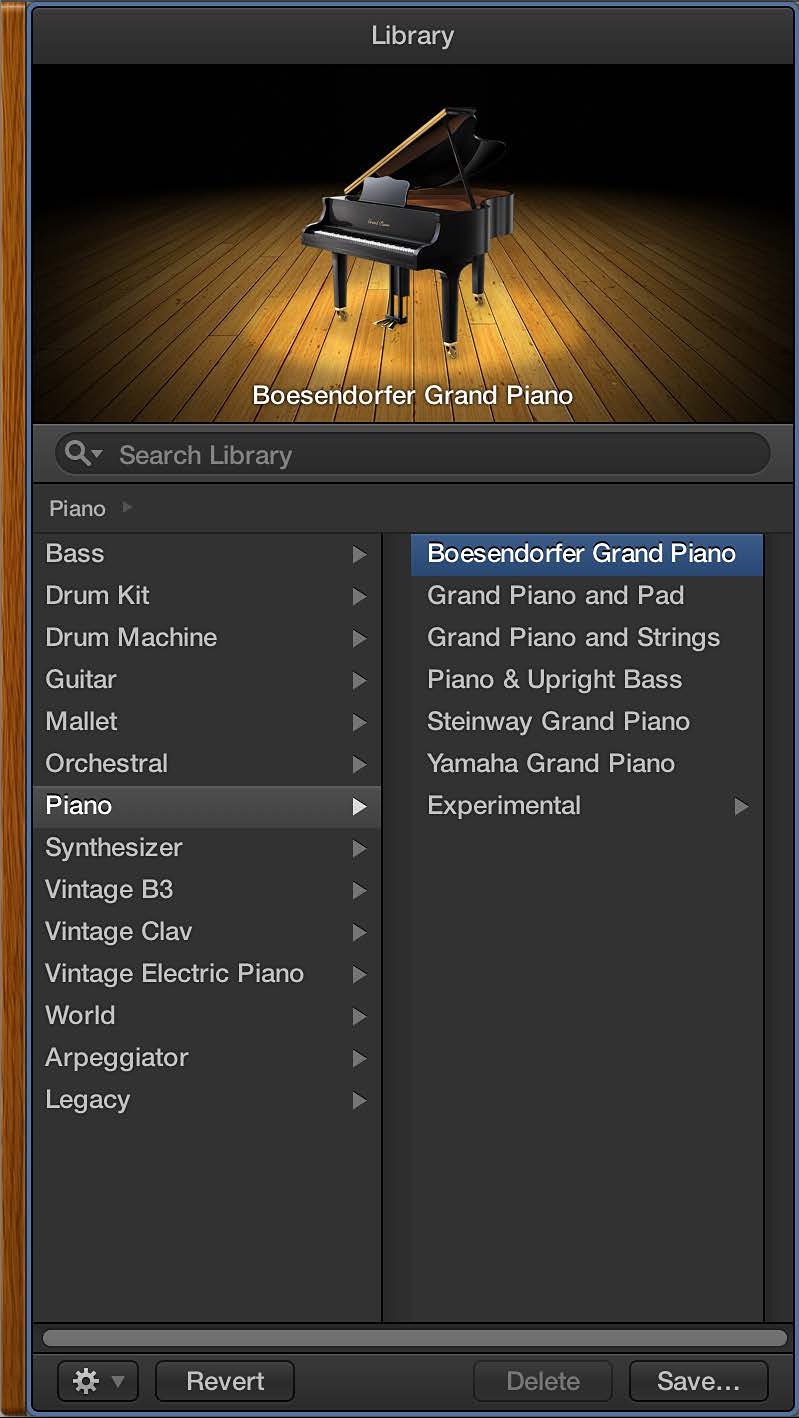This screenshot has width=799, height=1418.
Task: Click the Delete button
Action: pyautogui.click(x=543, y=1381)
